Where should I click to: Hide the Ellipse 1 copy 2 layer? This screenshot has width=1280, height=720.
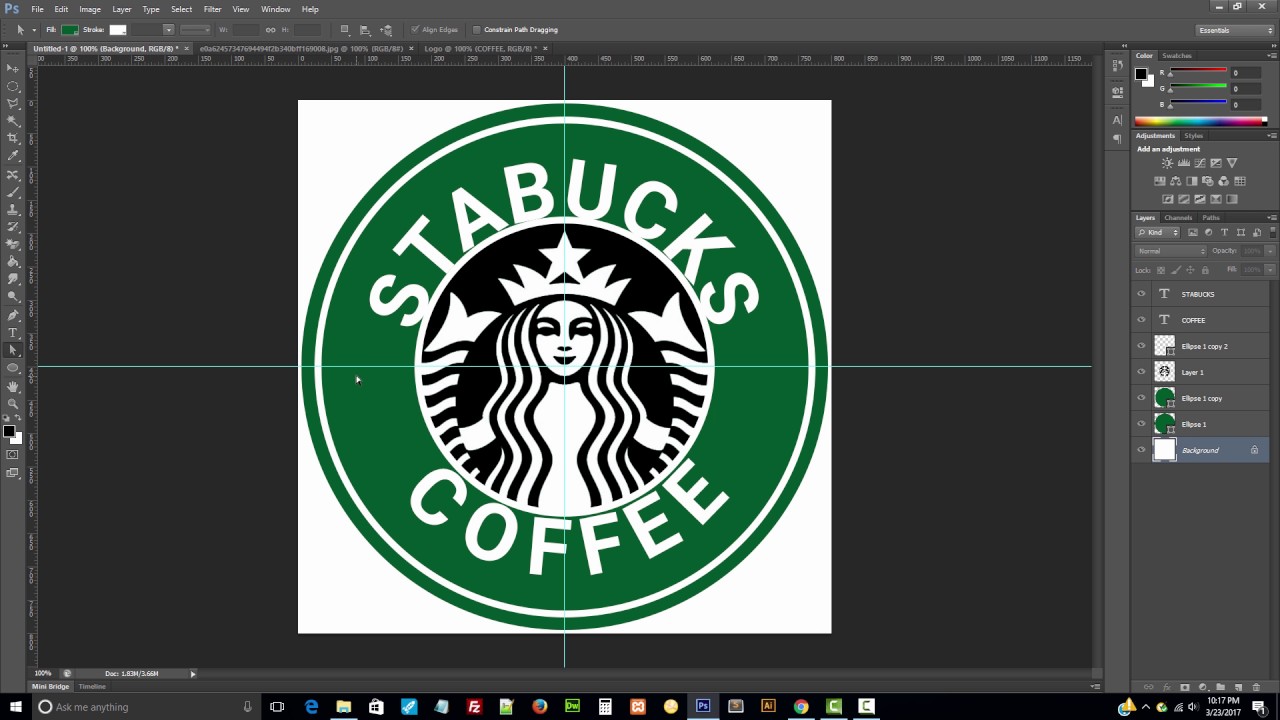[1141, 346]
